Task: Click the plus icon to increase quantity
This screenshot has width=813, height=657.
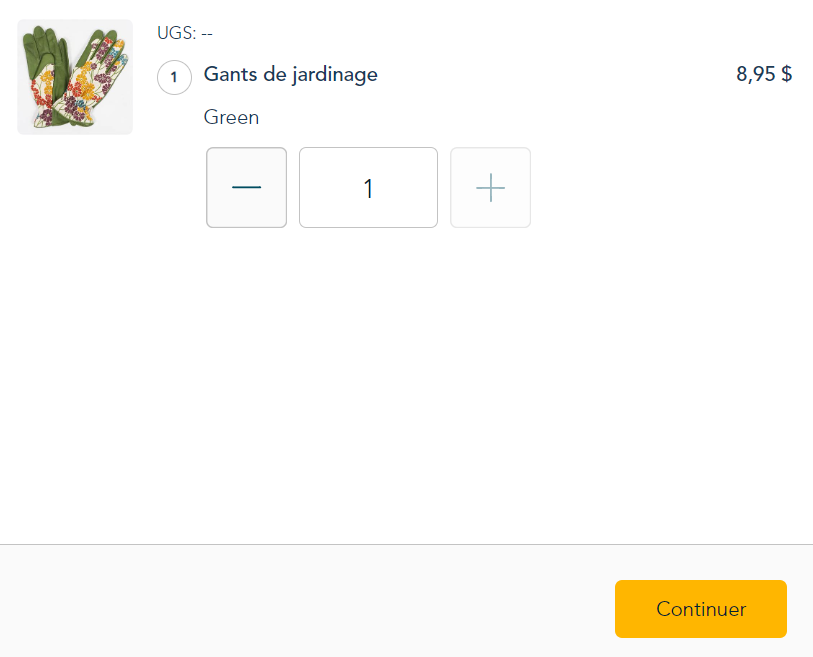Action: (x=490, y=187)
